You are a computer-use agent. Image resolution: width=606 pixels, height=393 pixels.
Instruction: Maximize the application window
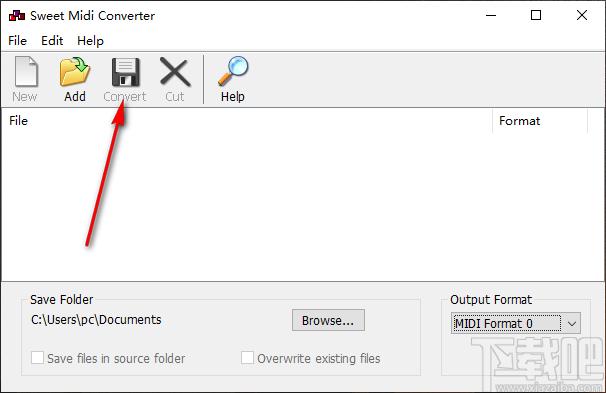coord(536,15)
